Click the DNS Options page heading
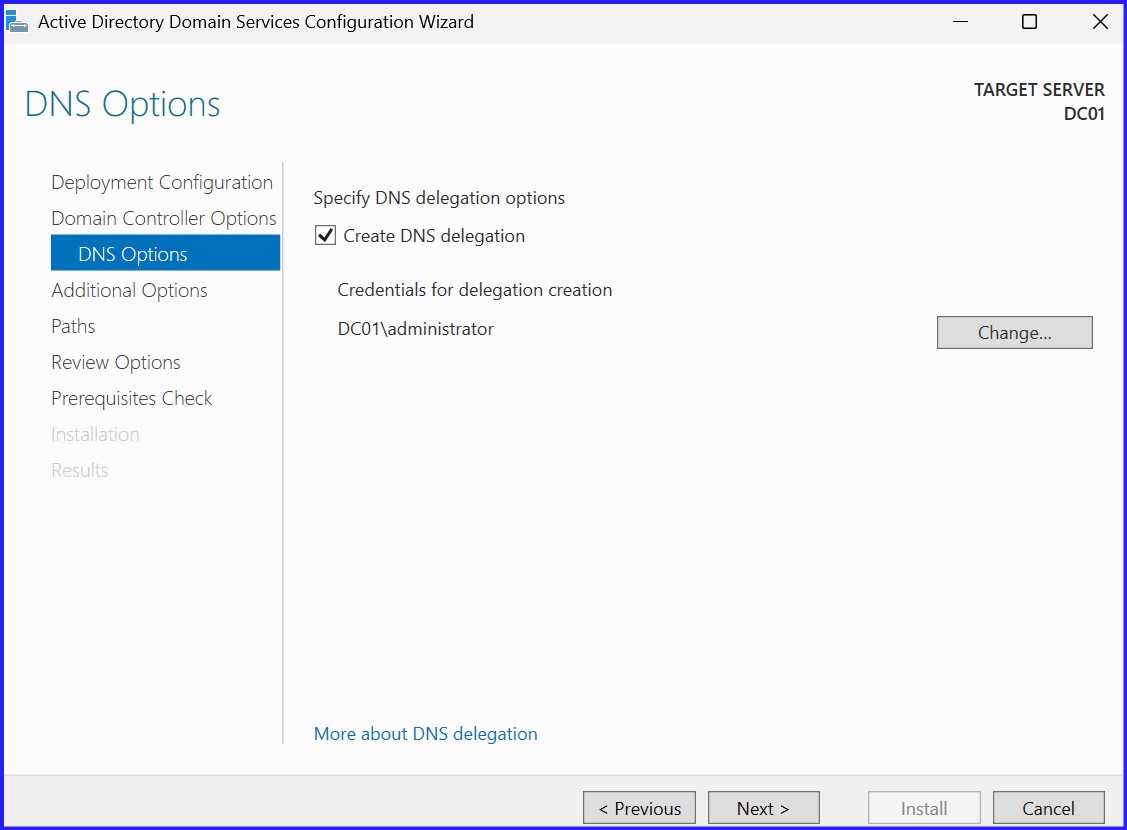This screenshot has width=1127, height=830. 121,103
